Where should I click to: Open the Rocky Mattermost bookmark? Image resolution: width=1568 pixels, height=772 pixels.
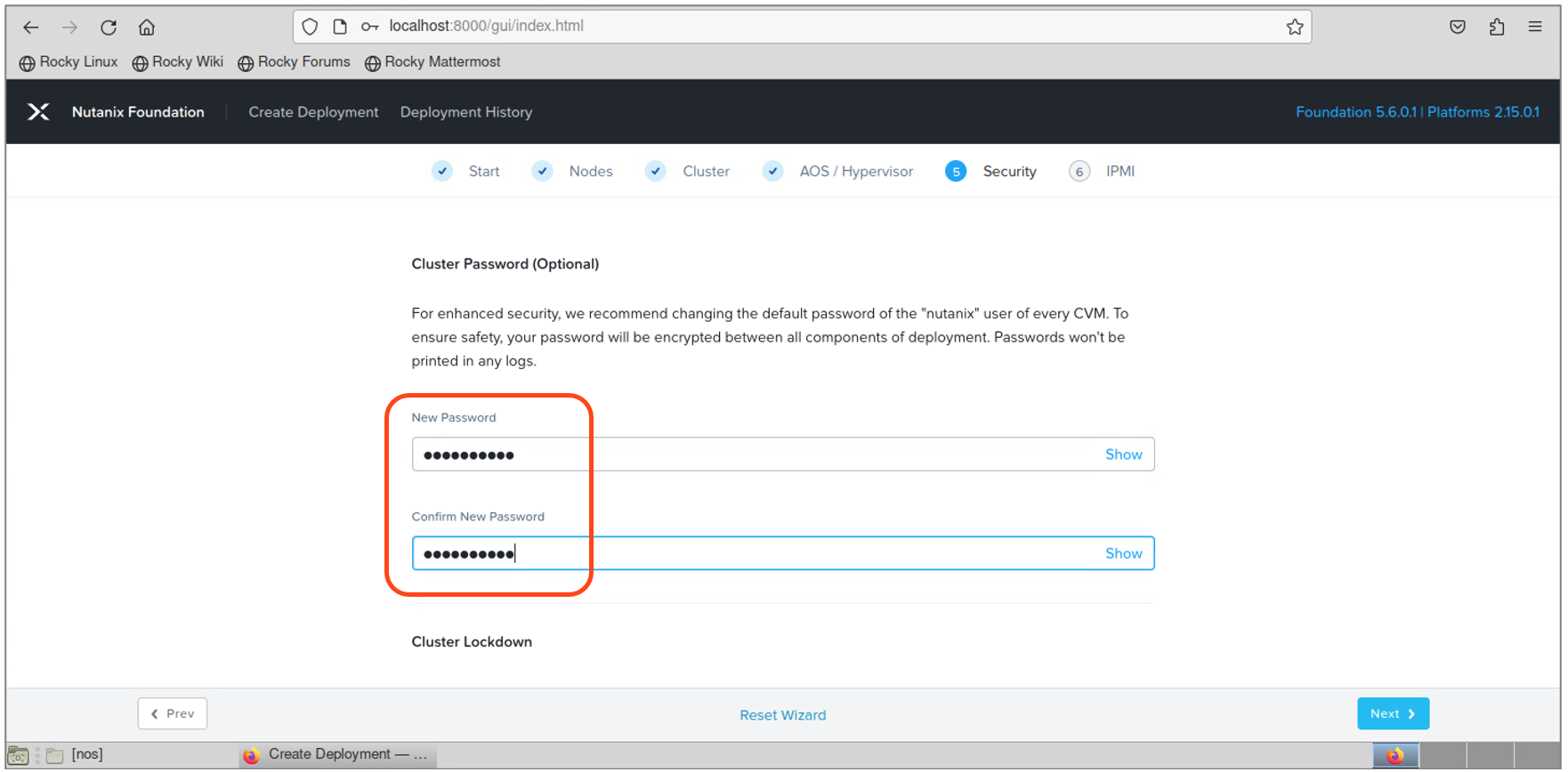[x=432, y=62]
